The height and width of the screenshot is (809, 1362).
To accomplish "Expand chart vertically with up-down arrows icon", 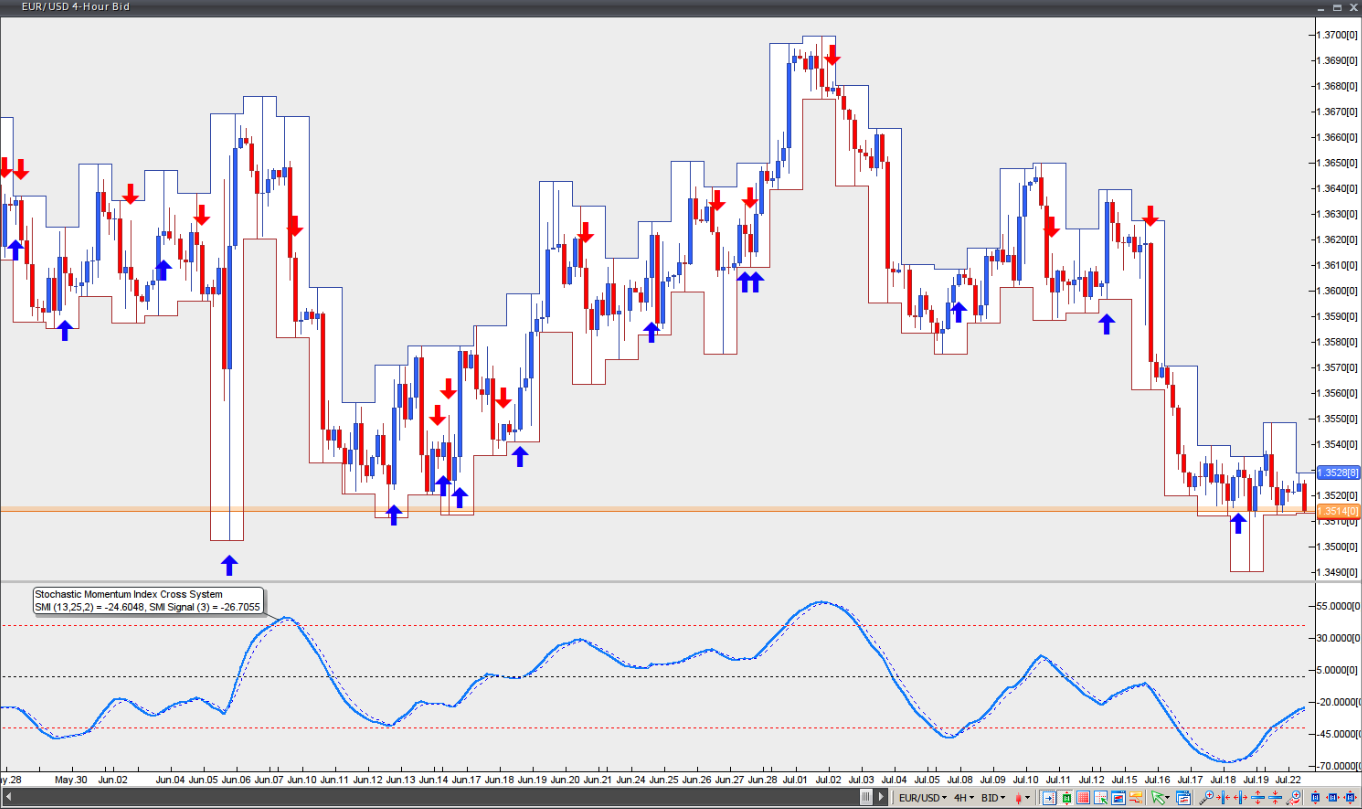I will pos(1258,797).
